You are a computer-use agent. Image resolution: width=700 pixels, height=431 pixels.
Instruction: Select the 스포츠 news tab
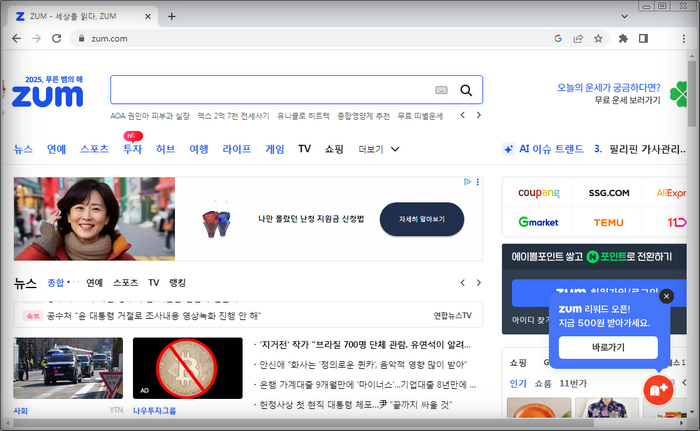[125, 283]
